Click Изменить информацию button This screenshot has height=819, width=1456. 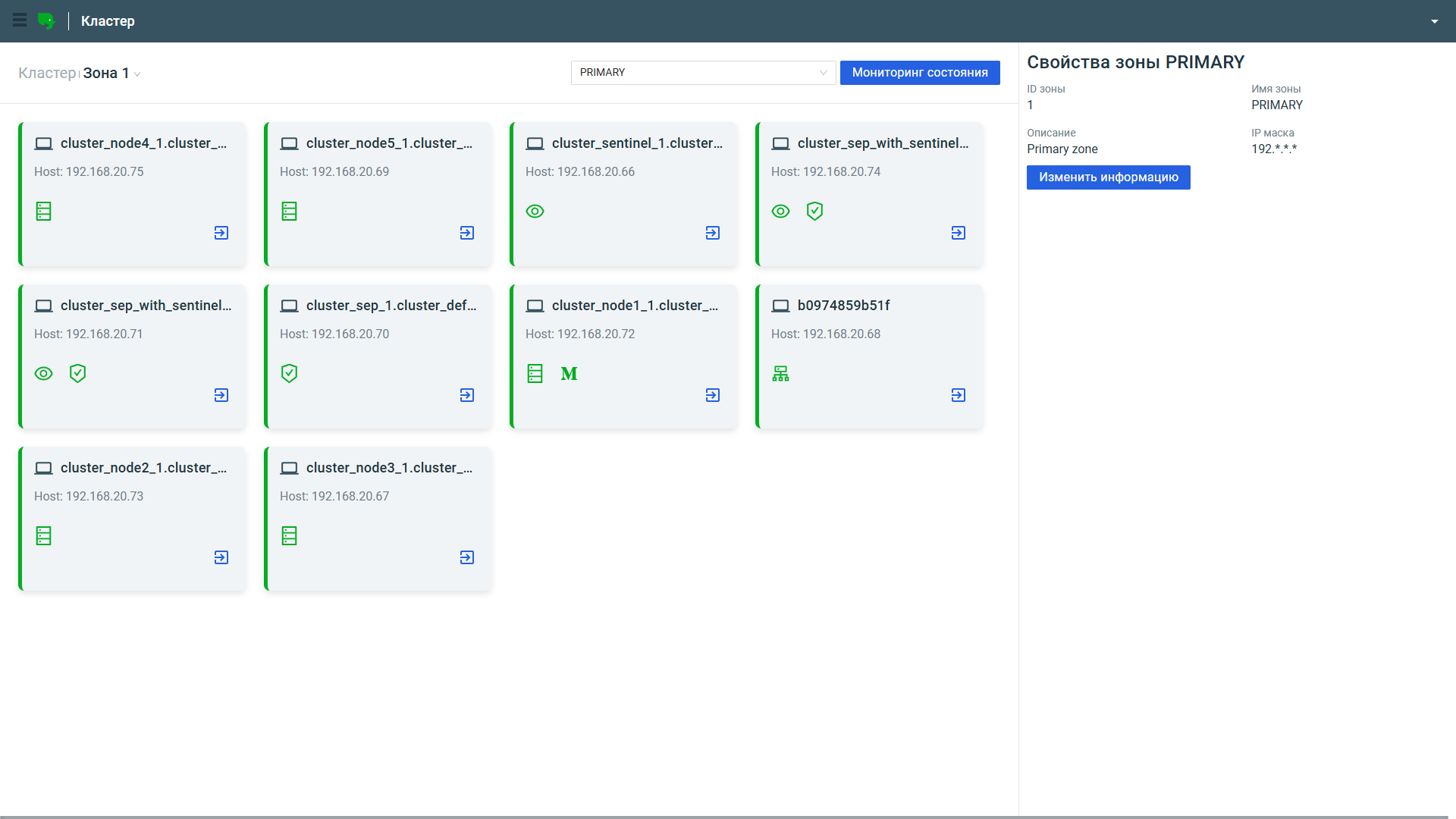[1108, 177]
